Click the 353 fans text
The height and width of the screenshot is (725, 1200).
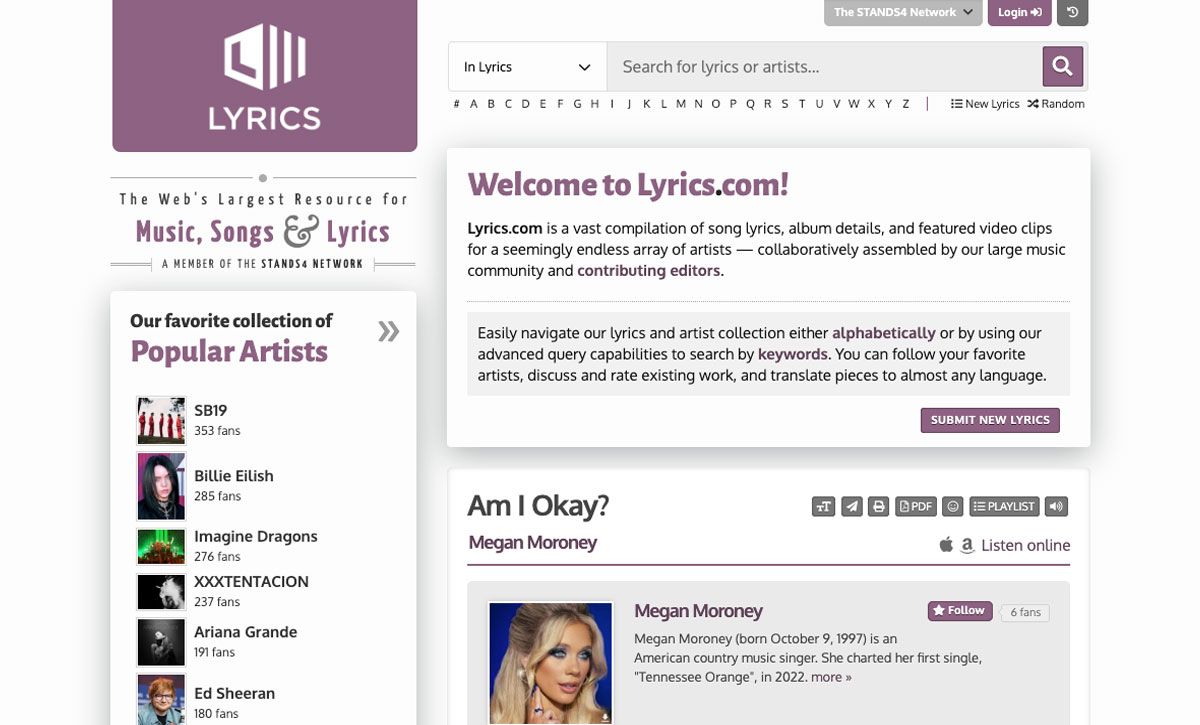tap(217, 431)
